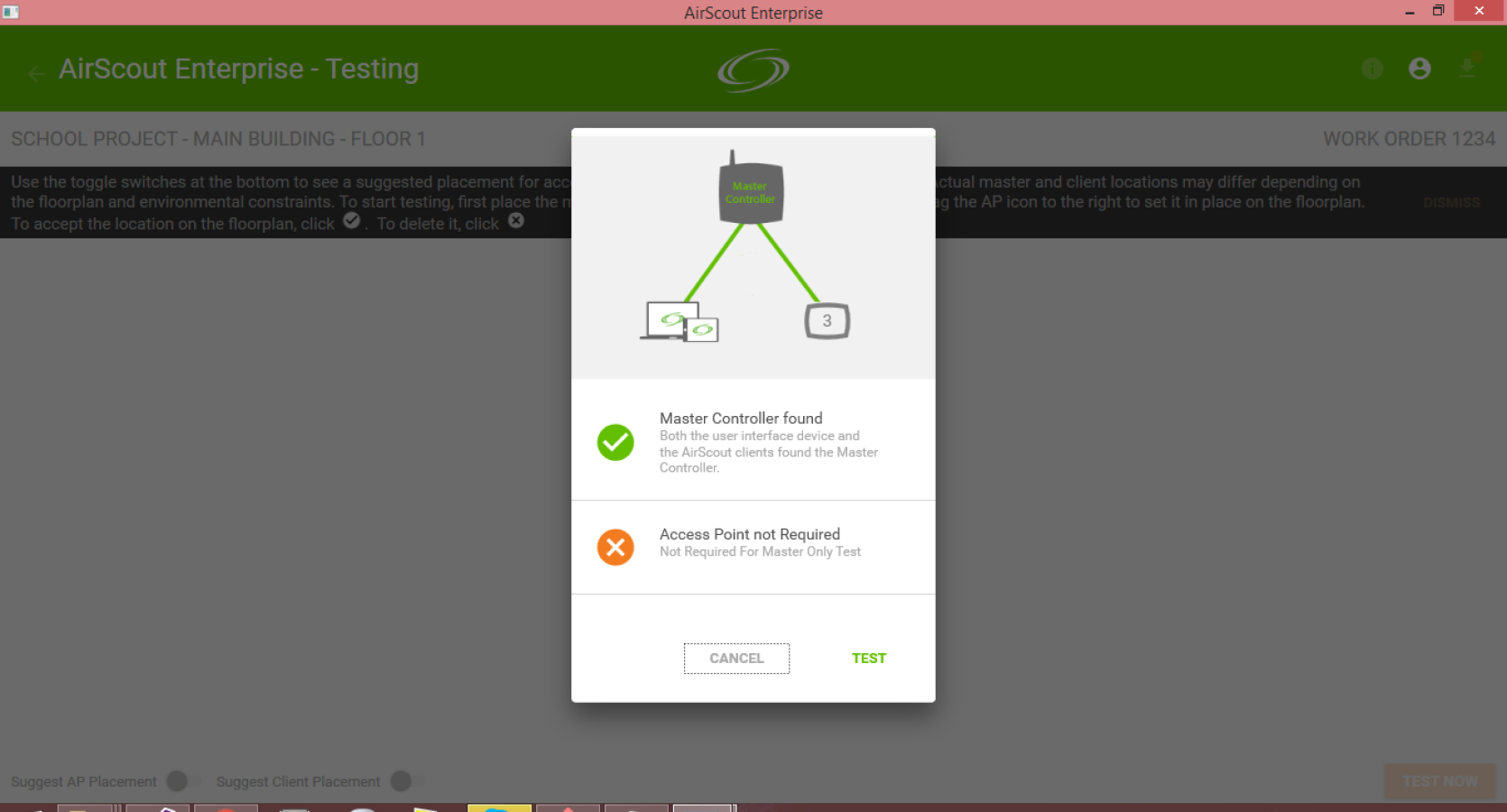This screenshot has height=812, width=1507.
Task: Open the user account icon
Action: 1419,69
